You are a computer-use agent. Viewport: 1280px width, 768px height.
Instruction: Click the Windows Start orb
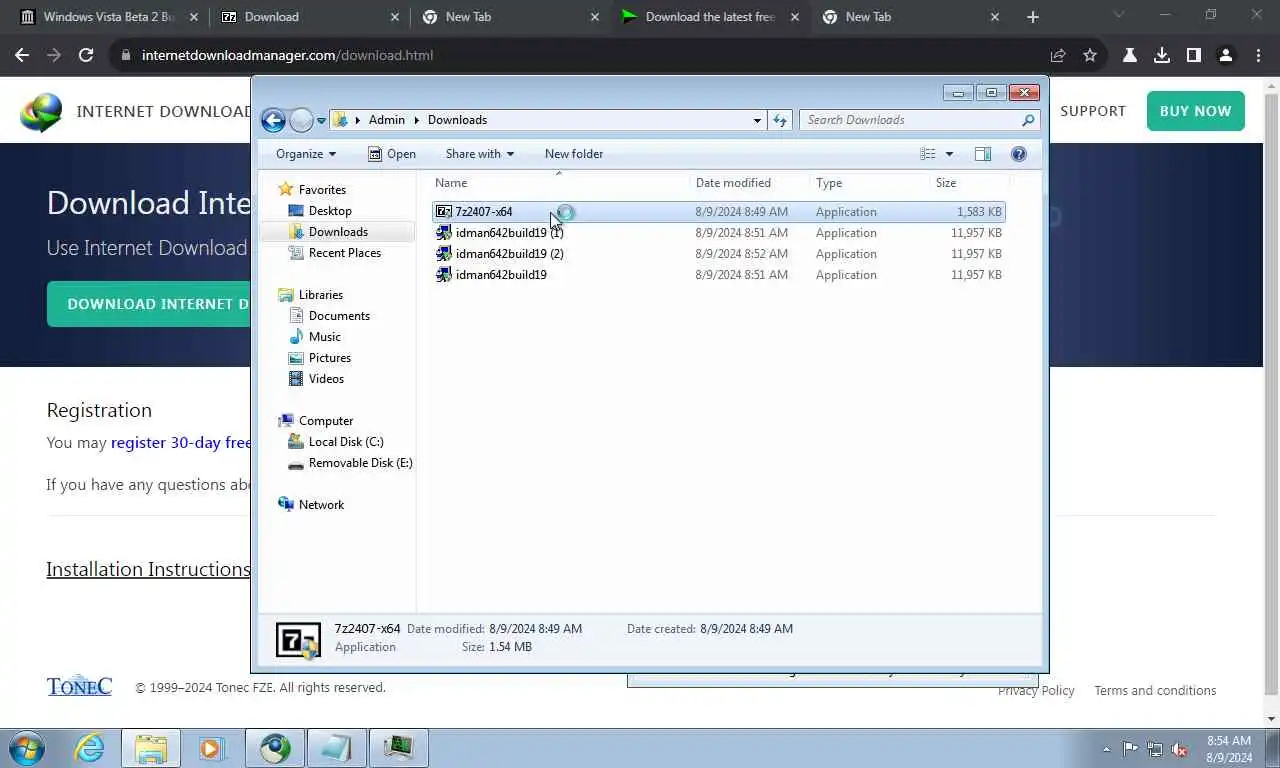[27, 748]
